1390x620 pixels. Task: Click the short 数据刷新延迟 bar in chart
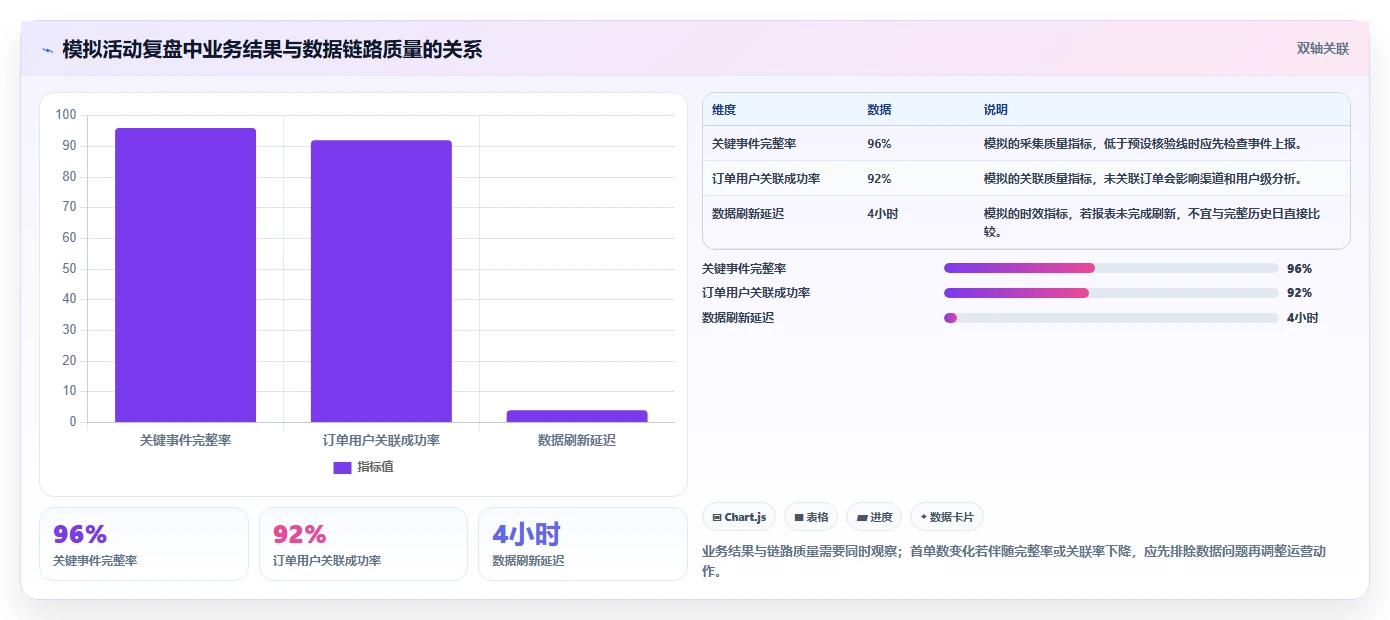(x=577, y=416)
